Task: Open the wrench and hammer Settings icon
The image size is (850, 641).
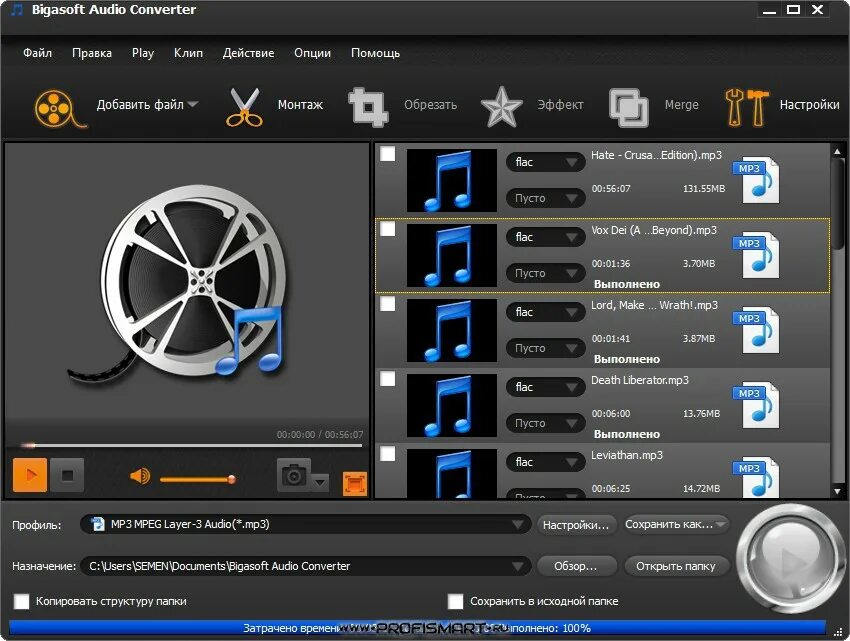Action: [746, 107]
